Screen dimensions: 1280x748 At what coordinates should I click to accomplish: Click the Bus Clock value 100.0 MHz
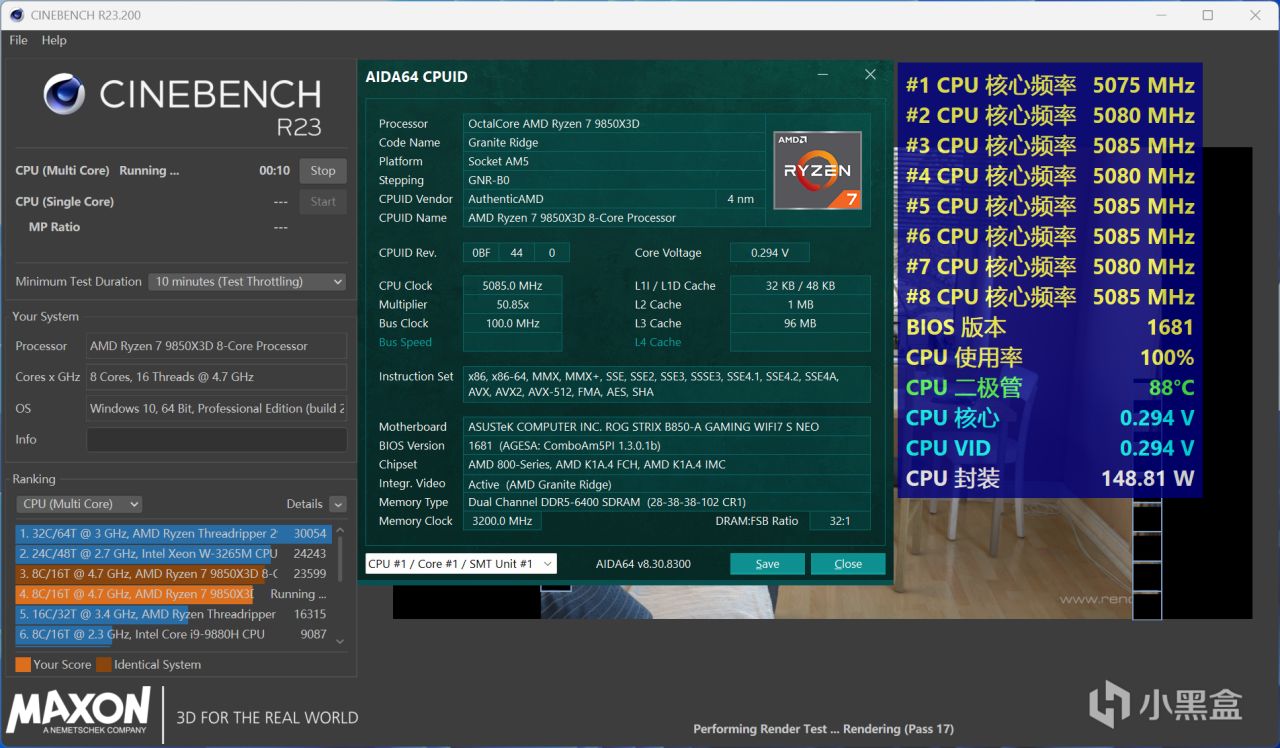coord(513,324)
